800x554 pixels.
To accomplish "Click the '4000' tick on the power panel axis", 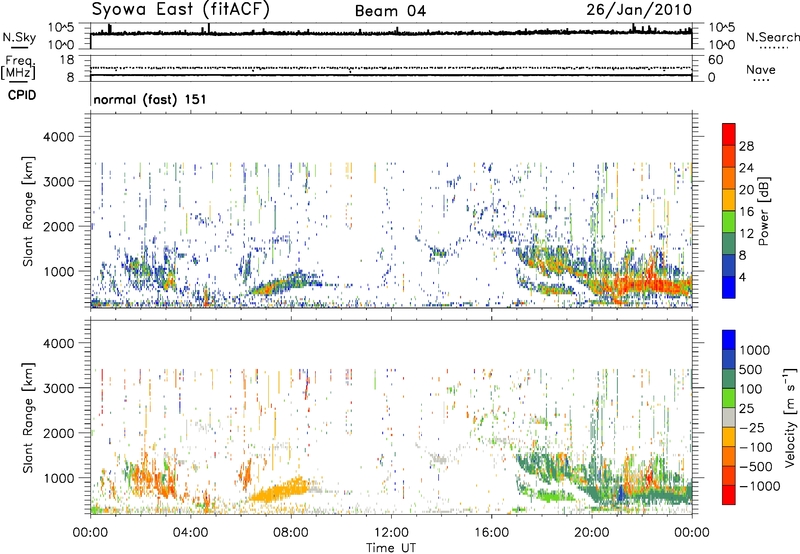I will [59, 137].
